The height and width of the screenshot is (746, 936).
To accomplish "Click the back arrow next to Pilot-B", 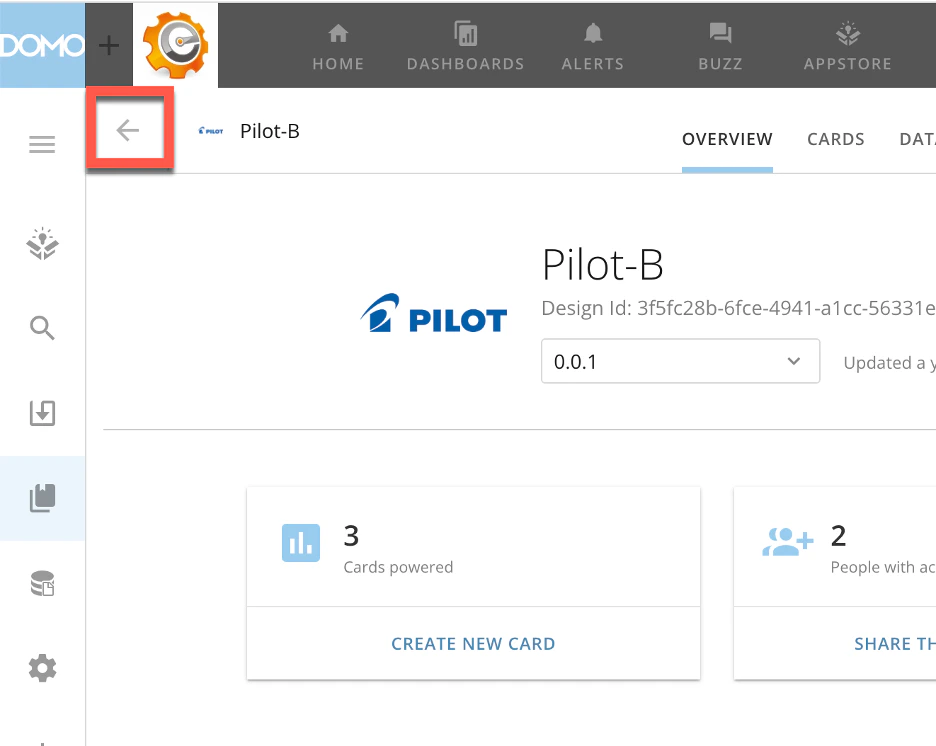I will pos(128,130).
